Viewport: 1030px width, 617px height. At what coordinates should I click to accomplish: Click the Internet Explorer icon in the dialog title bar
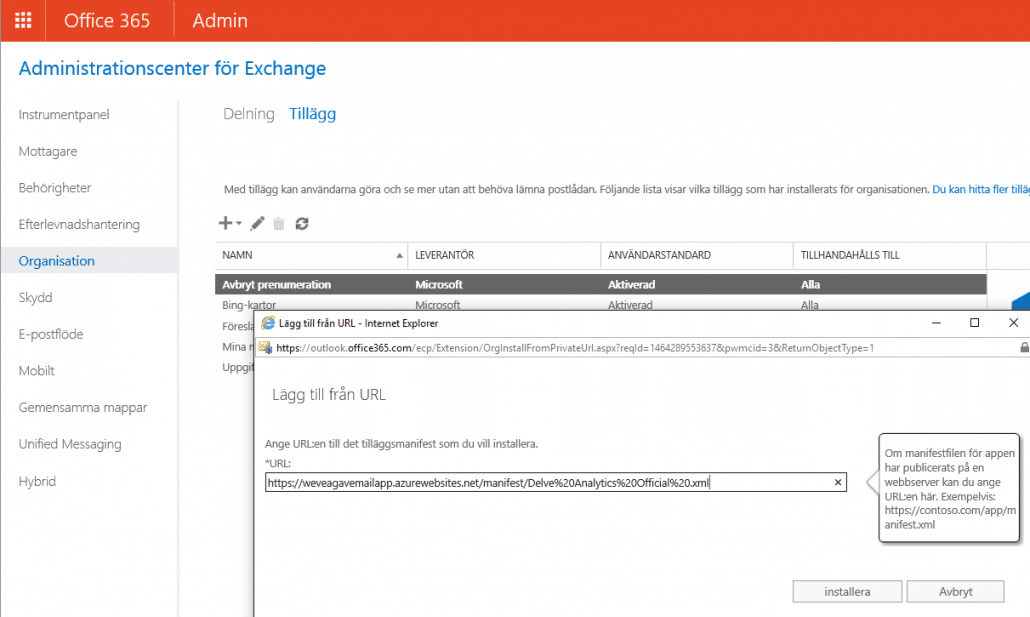[x=269, y=323]
